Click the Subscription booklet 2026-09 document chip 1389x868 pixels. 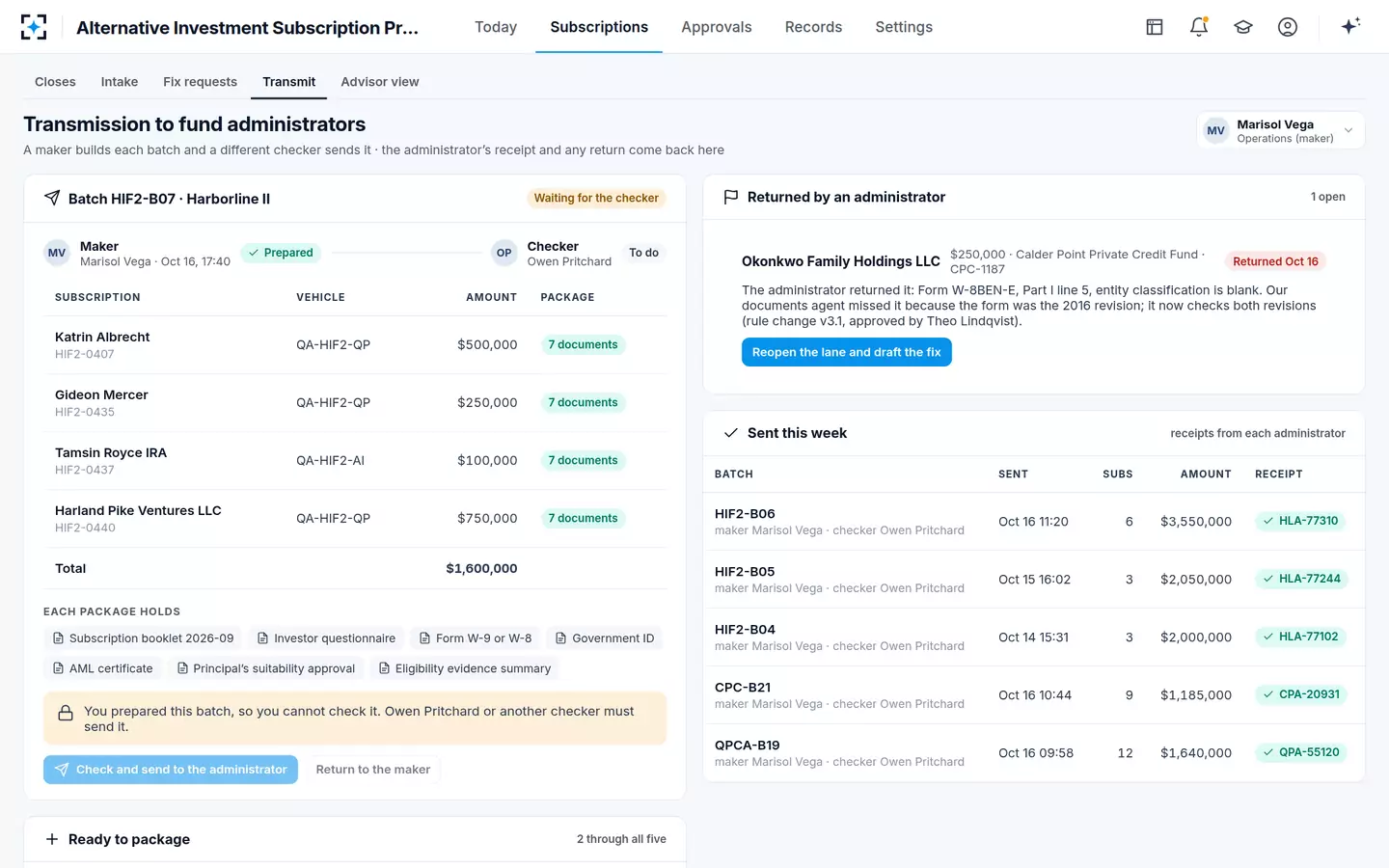tap(143, 638)
